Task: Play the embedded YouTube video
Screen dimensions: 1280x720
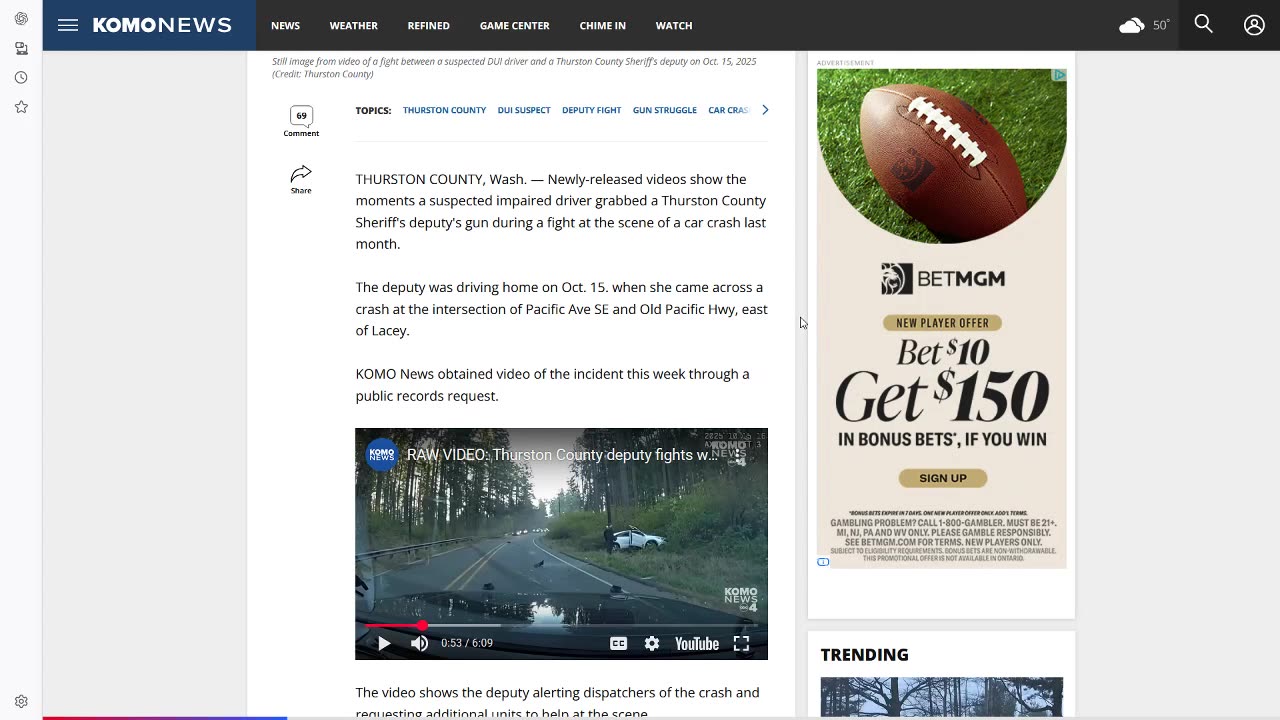Action: pos(384,643)
